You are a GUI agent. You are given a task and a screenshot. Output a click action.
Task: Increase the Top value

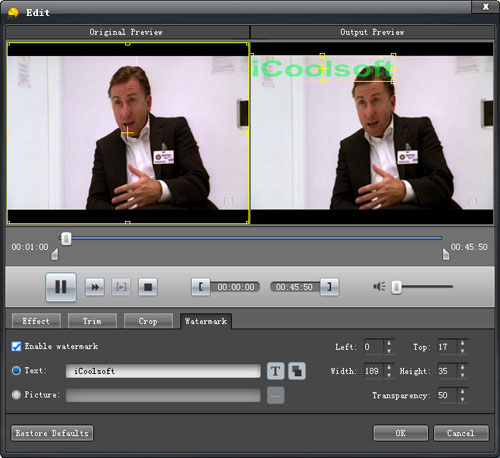462,343
